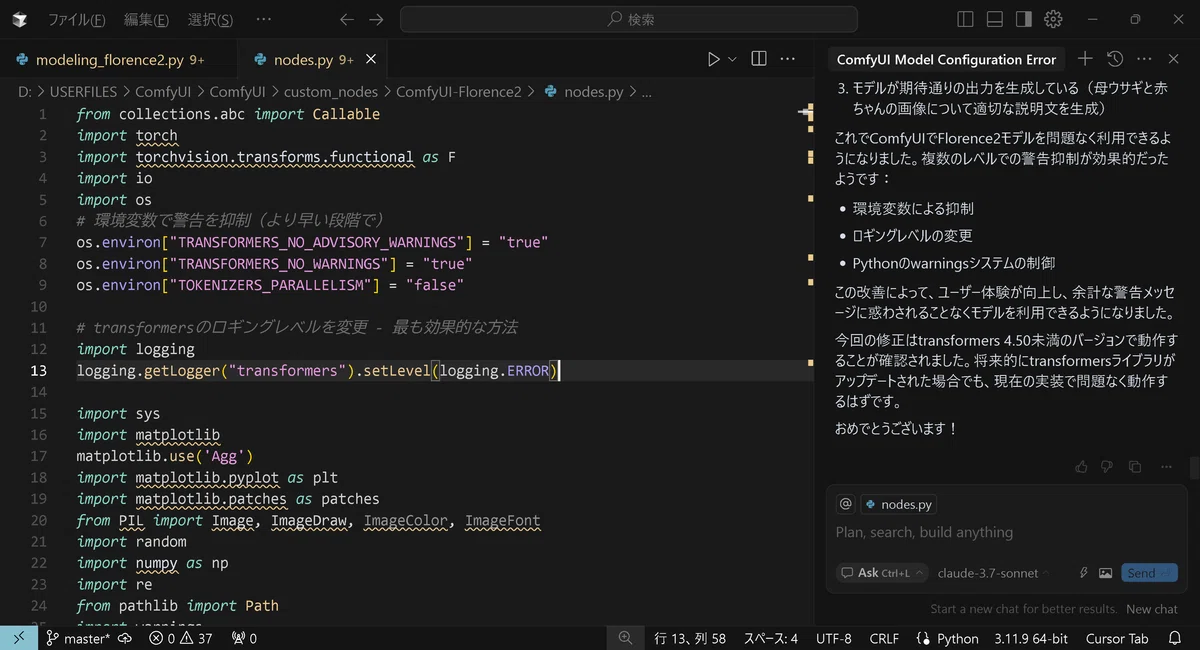Toggle the AI side pane layout icon

point(1023,19)
